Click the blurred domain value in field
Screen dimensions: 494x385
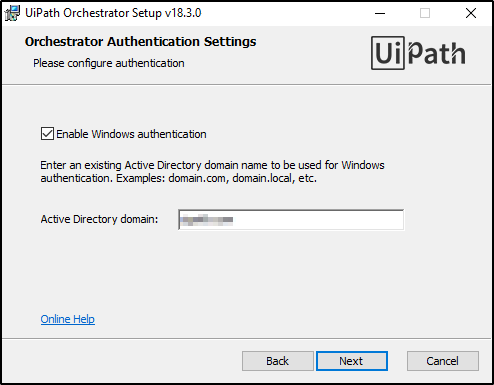point(207,220)
